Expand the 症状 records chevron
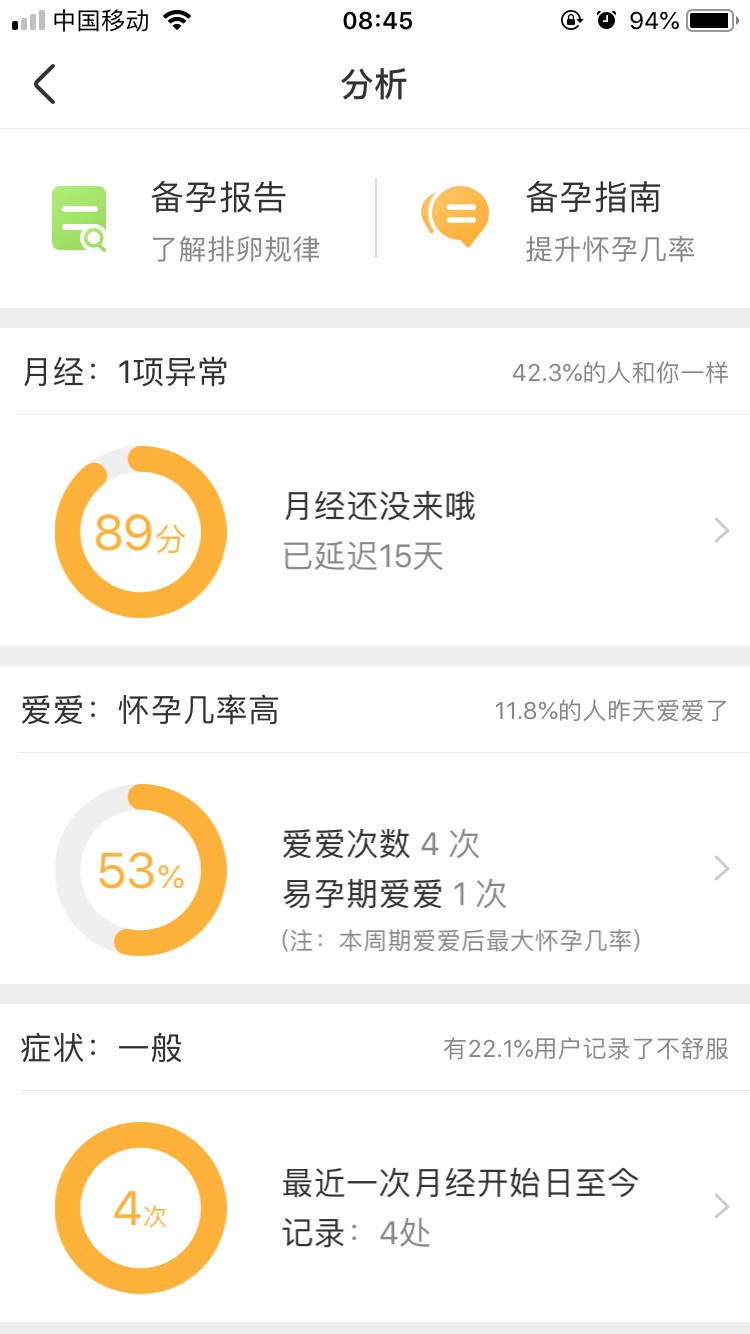 click(x=721, y=1207)
